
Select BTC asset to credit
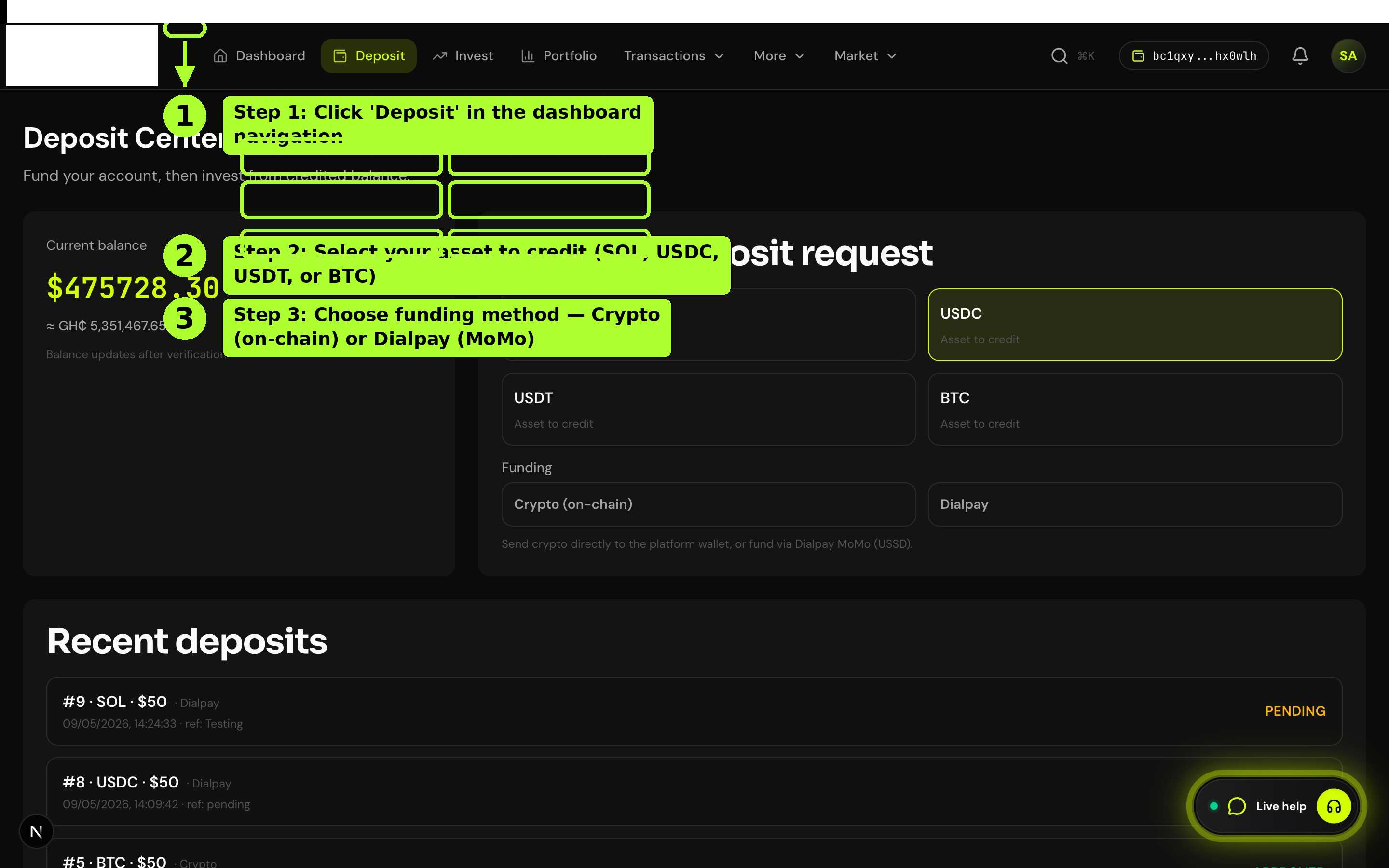[1135, 409]
